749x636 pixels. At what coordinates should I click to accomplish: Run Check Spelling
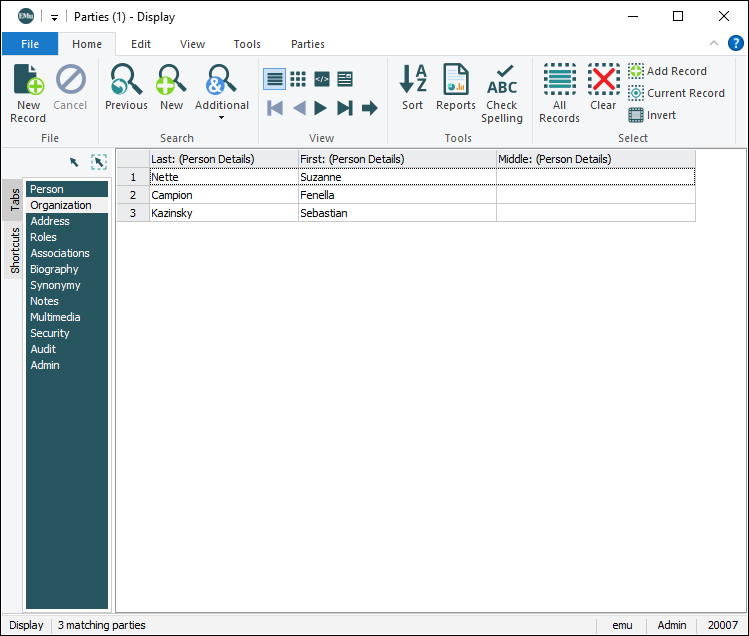click(501, 93)
